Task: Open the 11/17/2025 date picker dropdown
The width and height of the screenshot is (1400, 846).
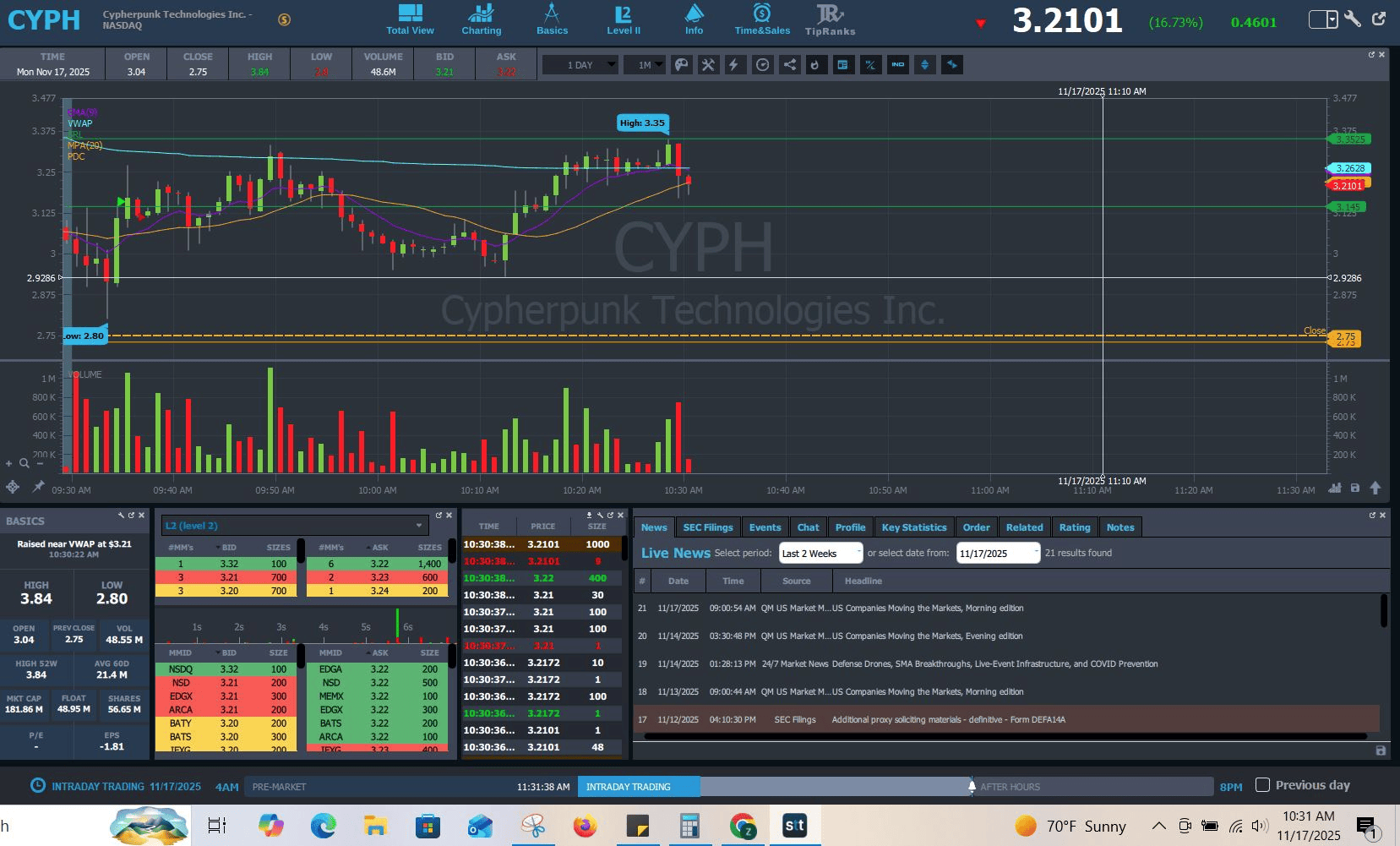Action: tap(998, 554)
